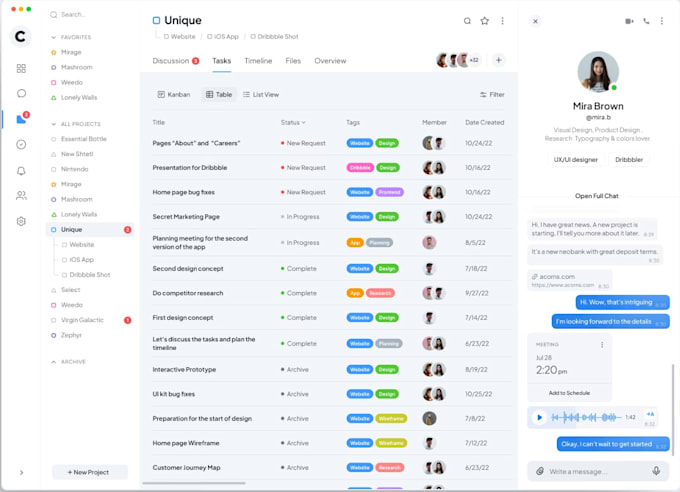Open Dribbble Shot subproject in sidebar
The image size is (680, 492).
click(90, 275)
